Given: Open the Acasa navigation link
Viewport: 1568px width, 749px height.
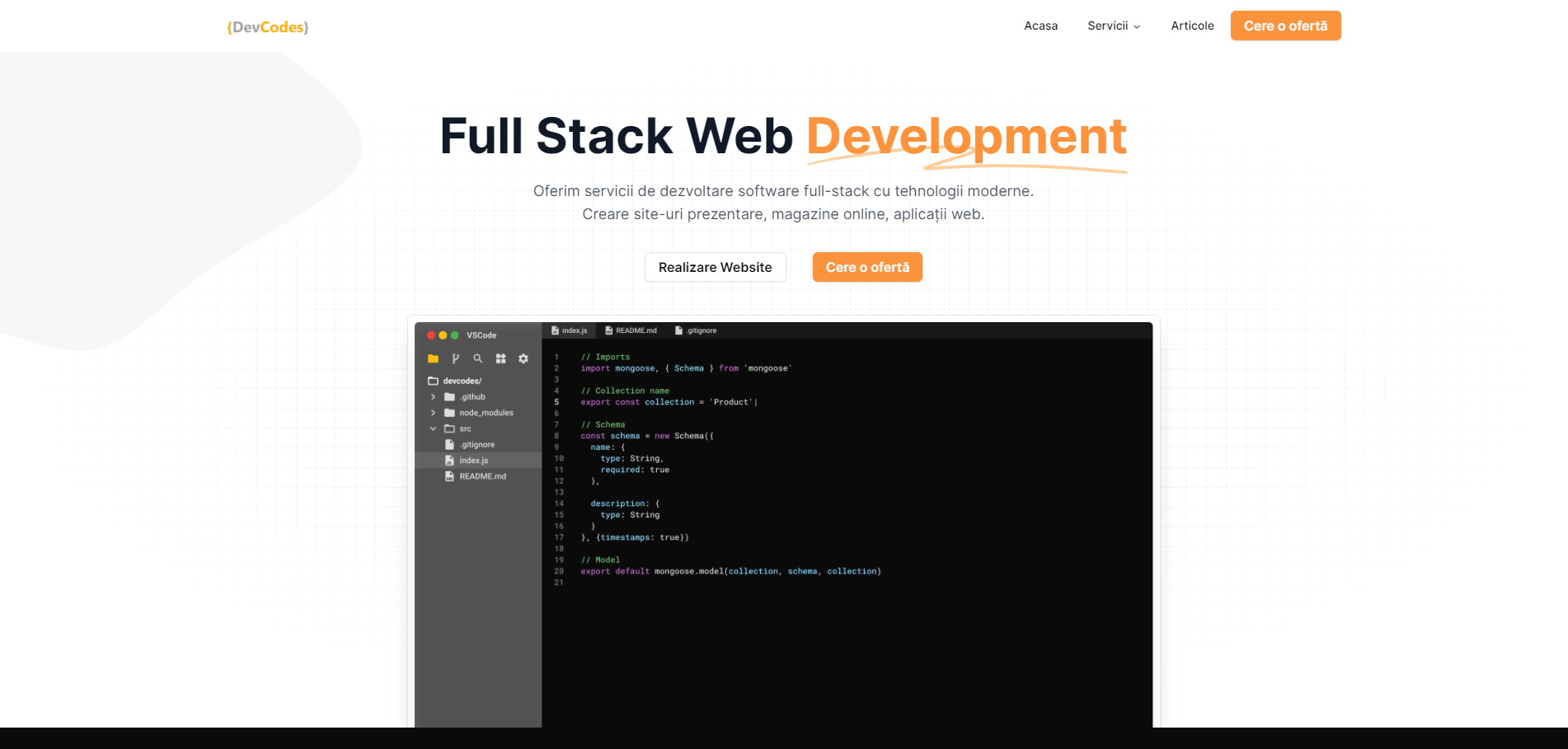Looking at the screenshot, I should tap(1040, 26).
